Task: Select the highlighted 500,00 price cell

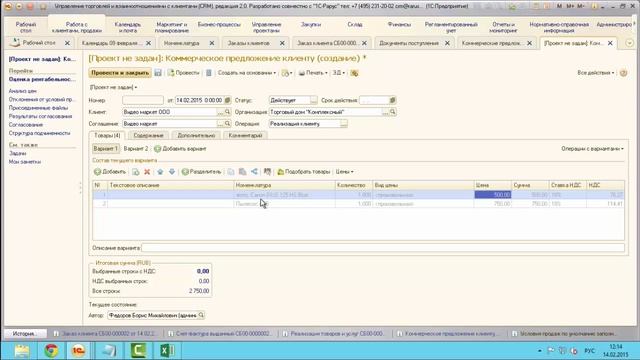Action: pos(493,195)
